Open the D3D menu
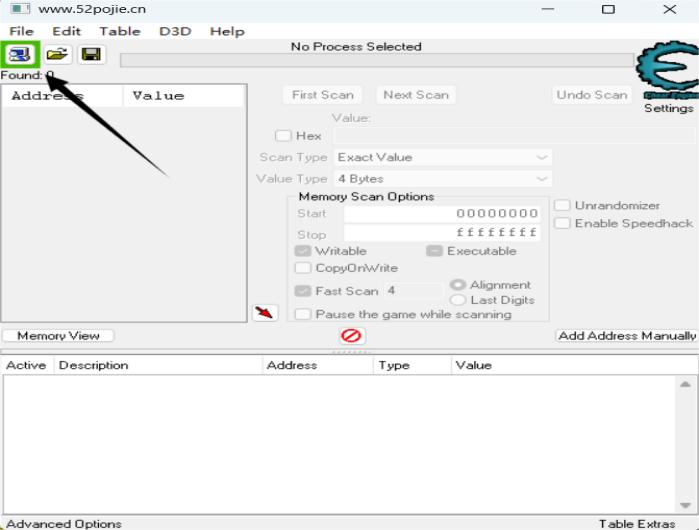699x530 pixels. pos(175,31)
